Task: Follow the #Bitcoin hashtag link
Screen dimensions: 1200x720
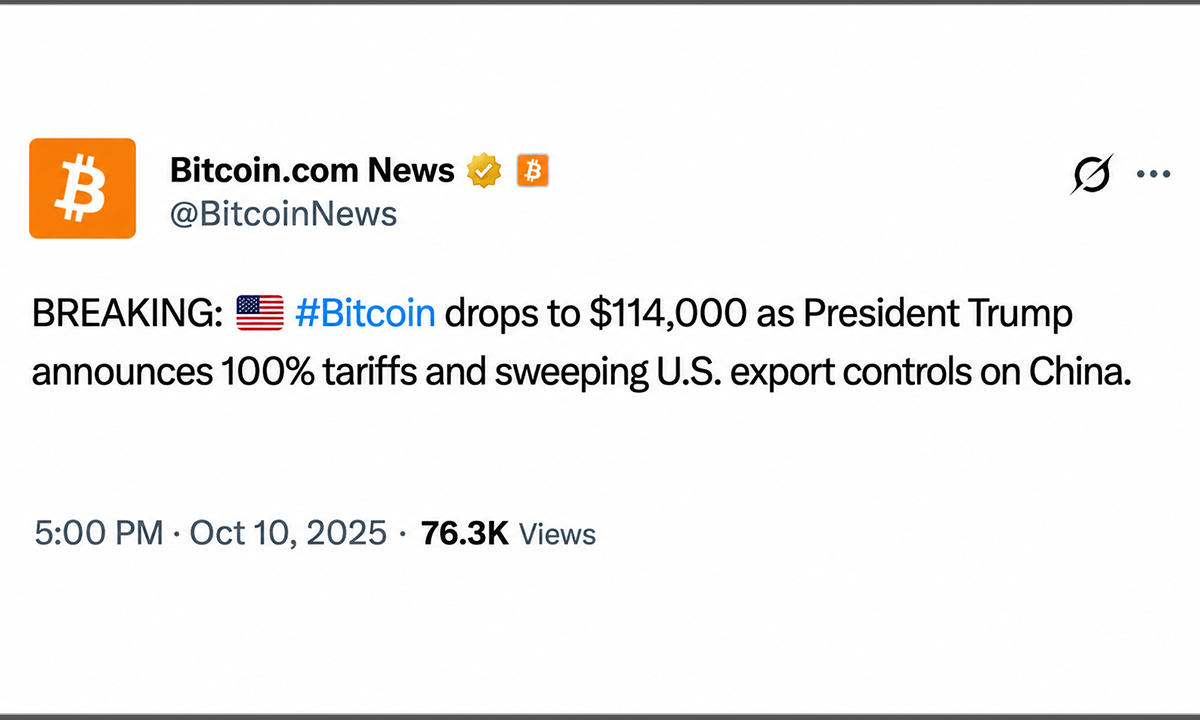Action: [x=366, y=314]
